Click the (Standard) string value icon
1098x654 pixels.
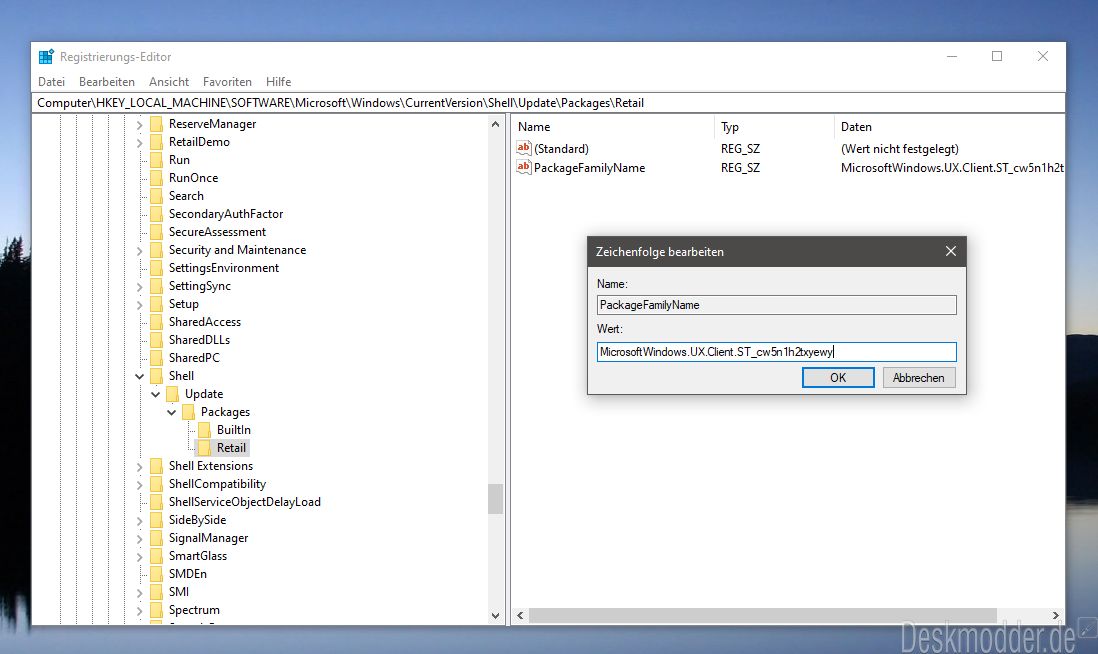tap(524, 148)
